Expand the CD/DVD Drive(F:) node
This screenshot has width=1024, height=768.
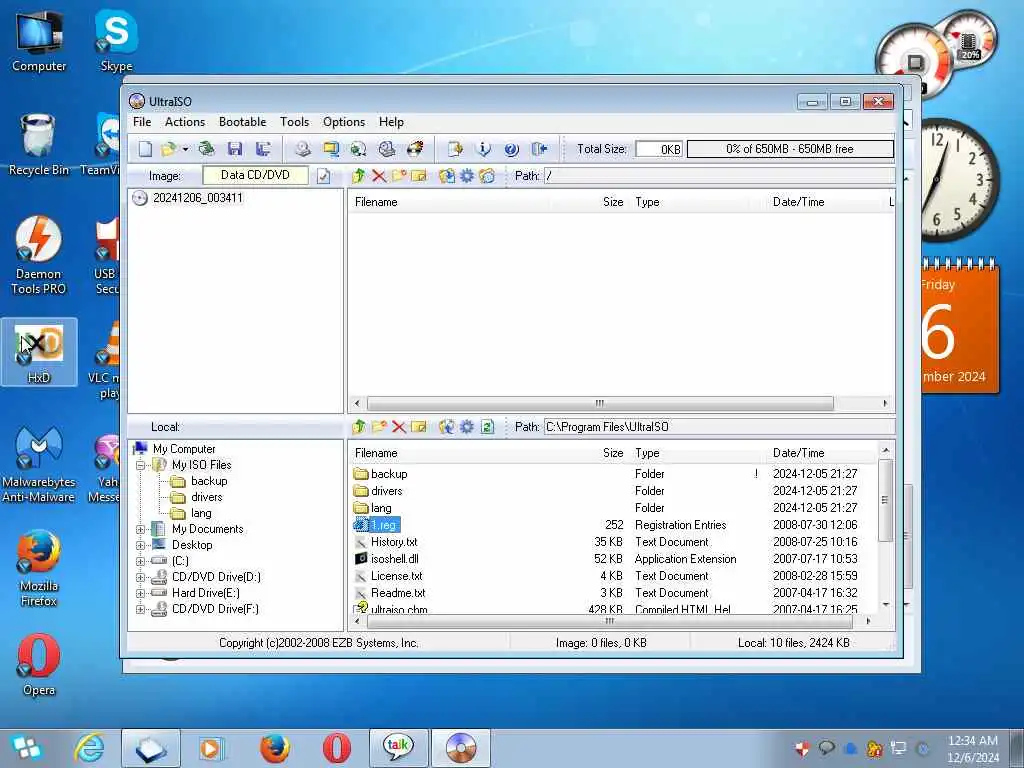coord(140,609)
